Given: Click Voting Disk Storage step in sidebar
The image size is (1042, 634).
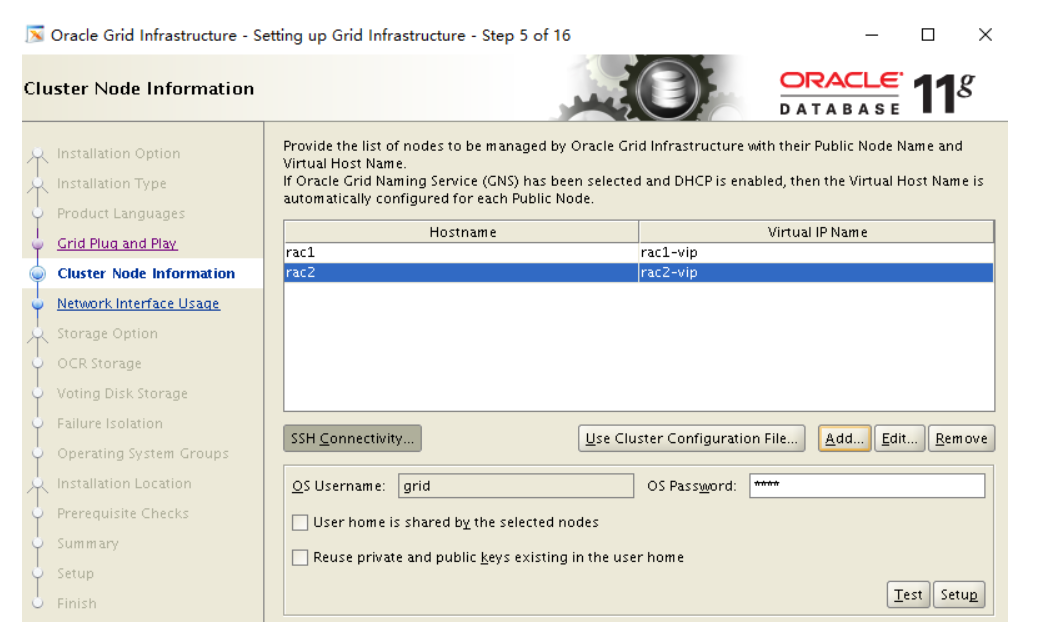Looking at the screenshot, I should 122,393.
